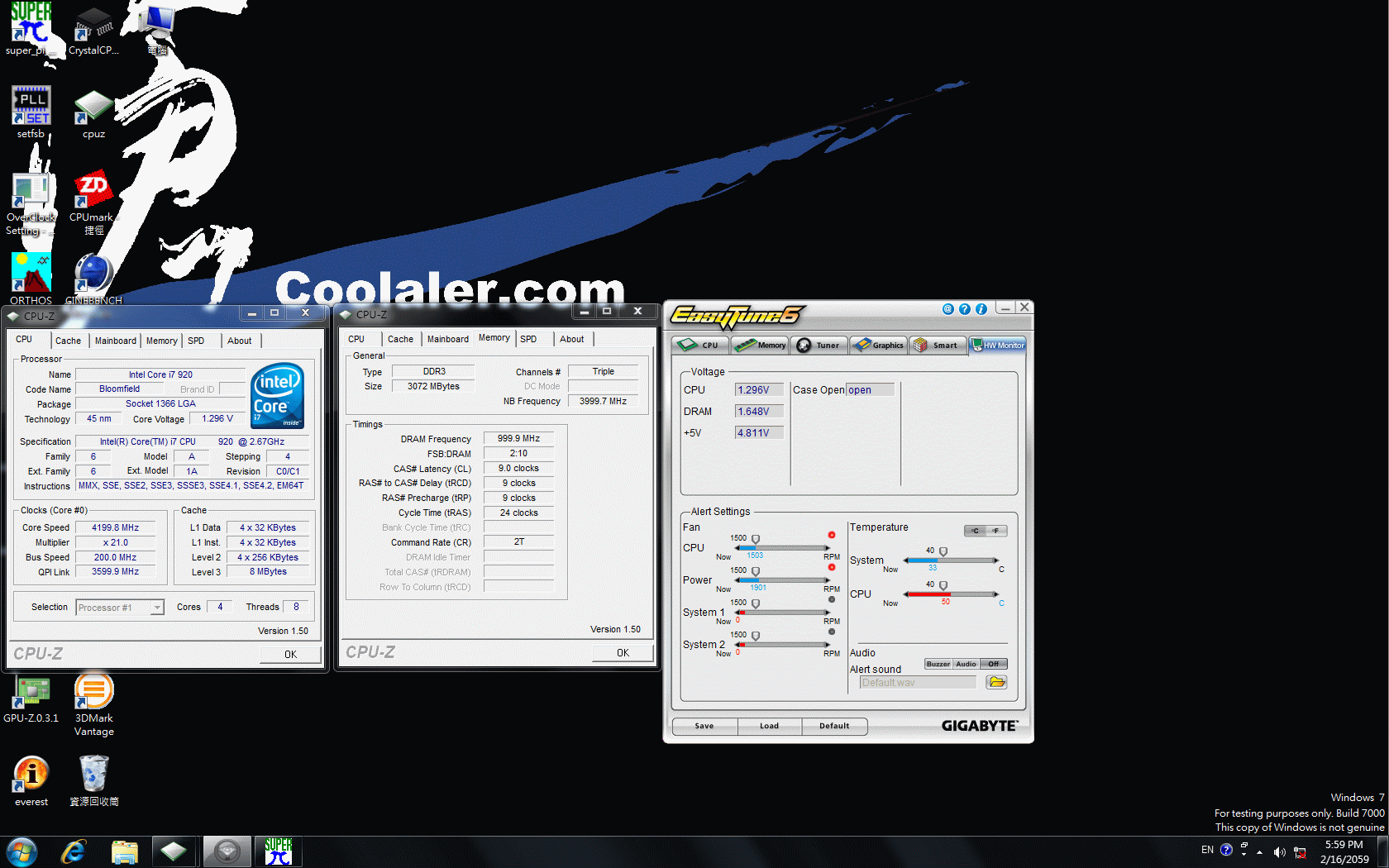The image size is (1389, 868).
Task: Click the Windows Start orb
Action: click(x=21, y=851)
